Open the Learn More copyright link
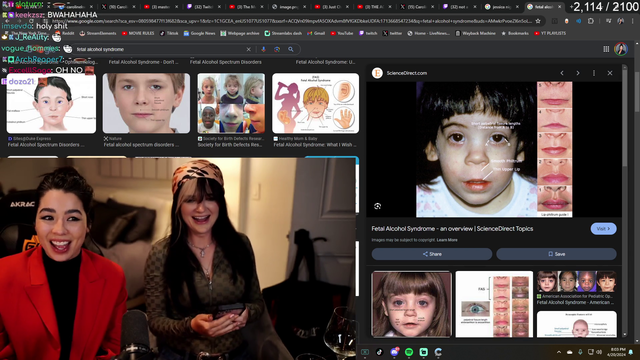Viewport: 640px width, 360px height. point(447,240)
